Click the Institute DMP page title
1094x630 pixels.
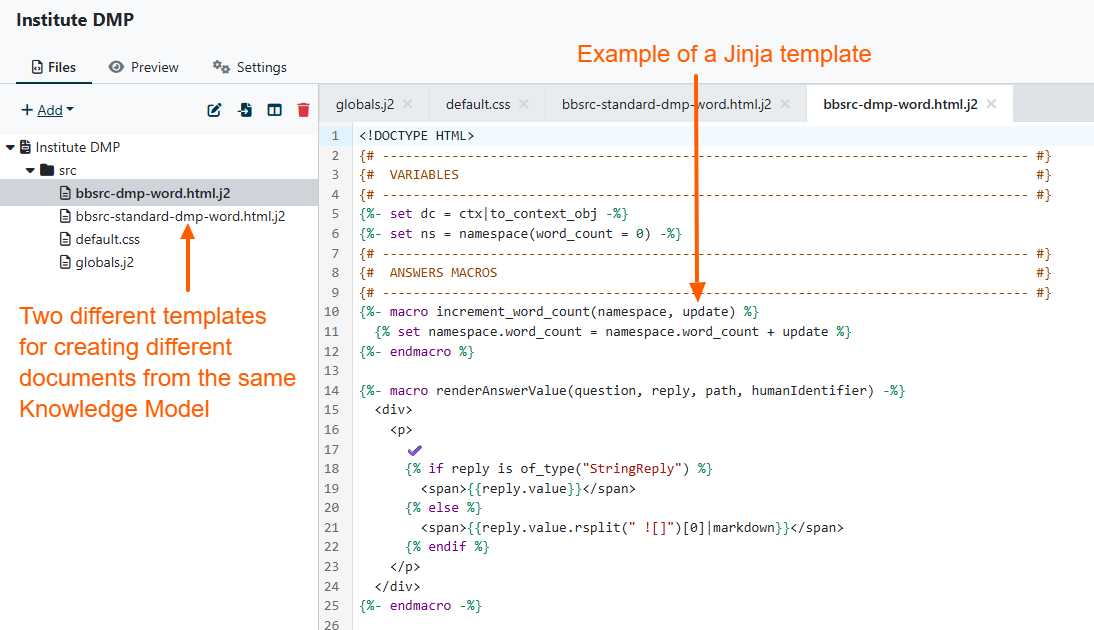[75, 20]
